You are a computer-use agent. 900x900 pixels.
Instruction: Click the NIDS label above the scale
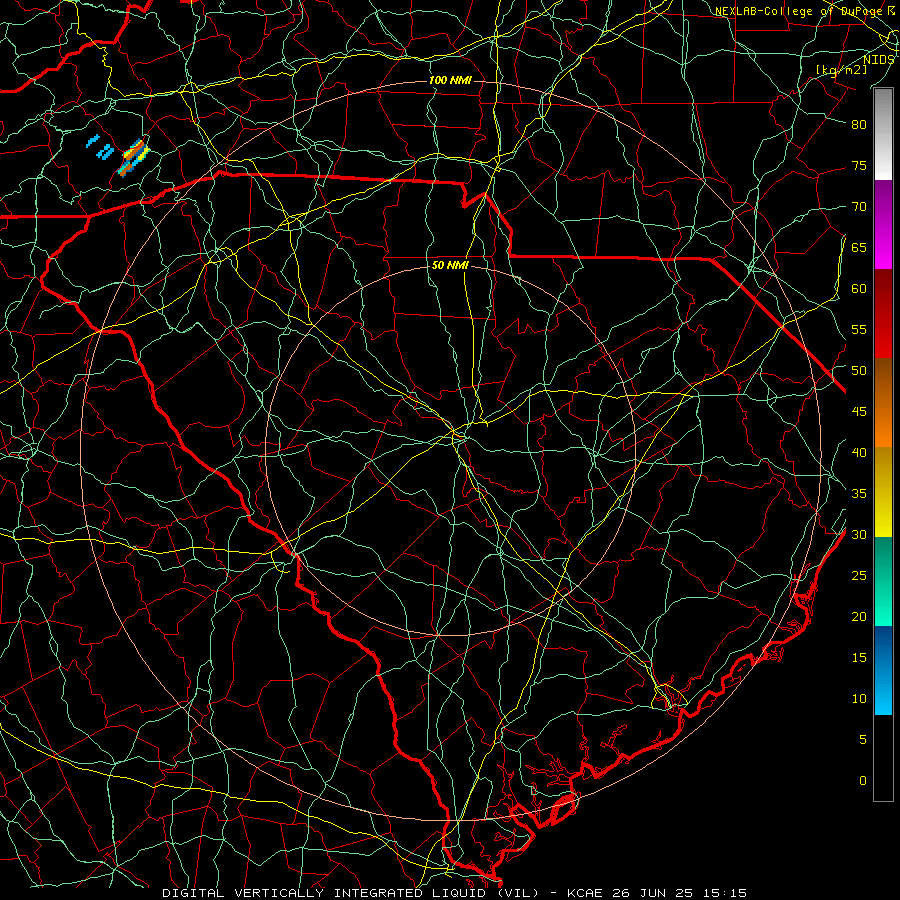point(878,59)
